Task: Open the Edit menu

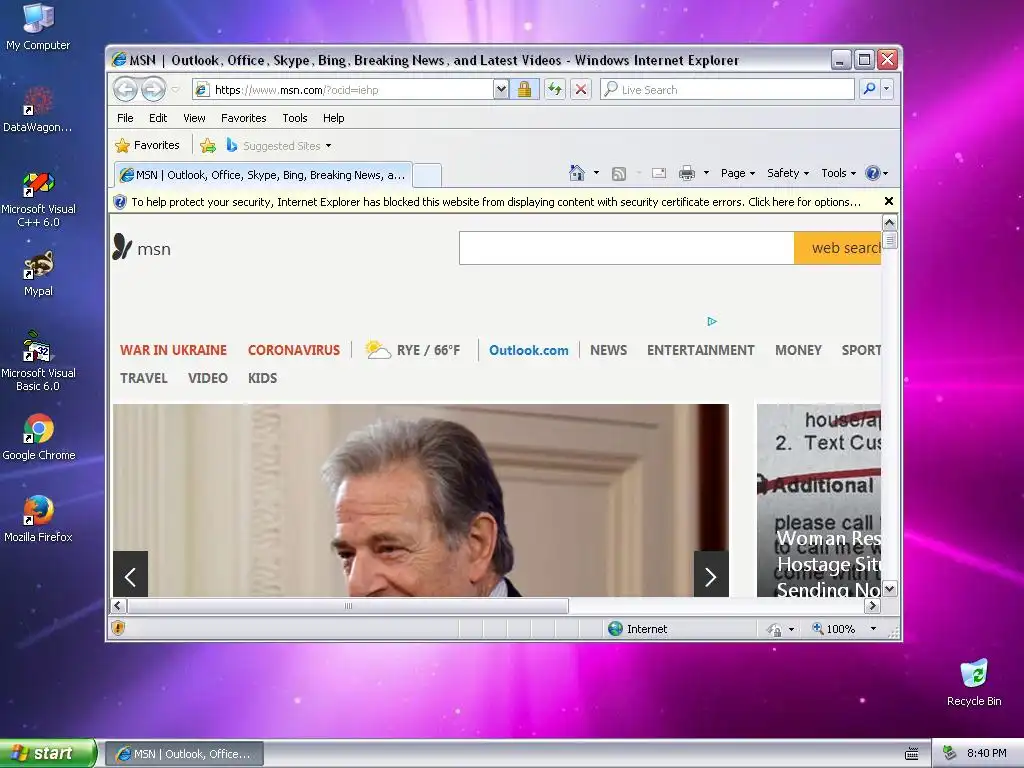Action: tap(158, 118)
